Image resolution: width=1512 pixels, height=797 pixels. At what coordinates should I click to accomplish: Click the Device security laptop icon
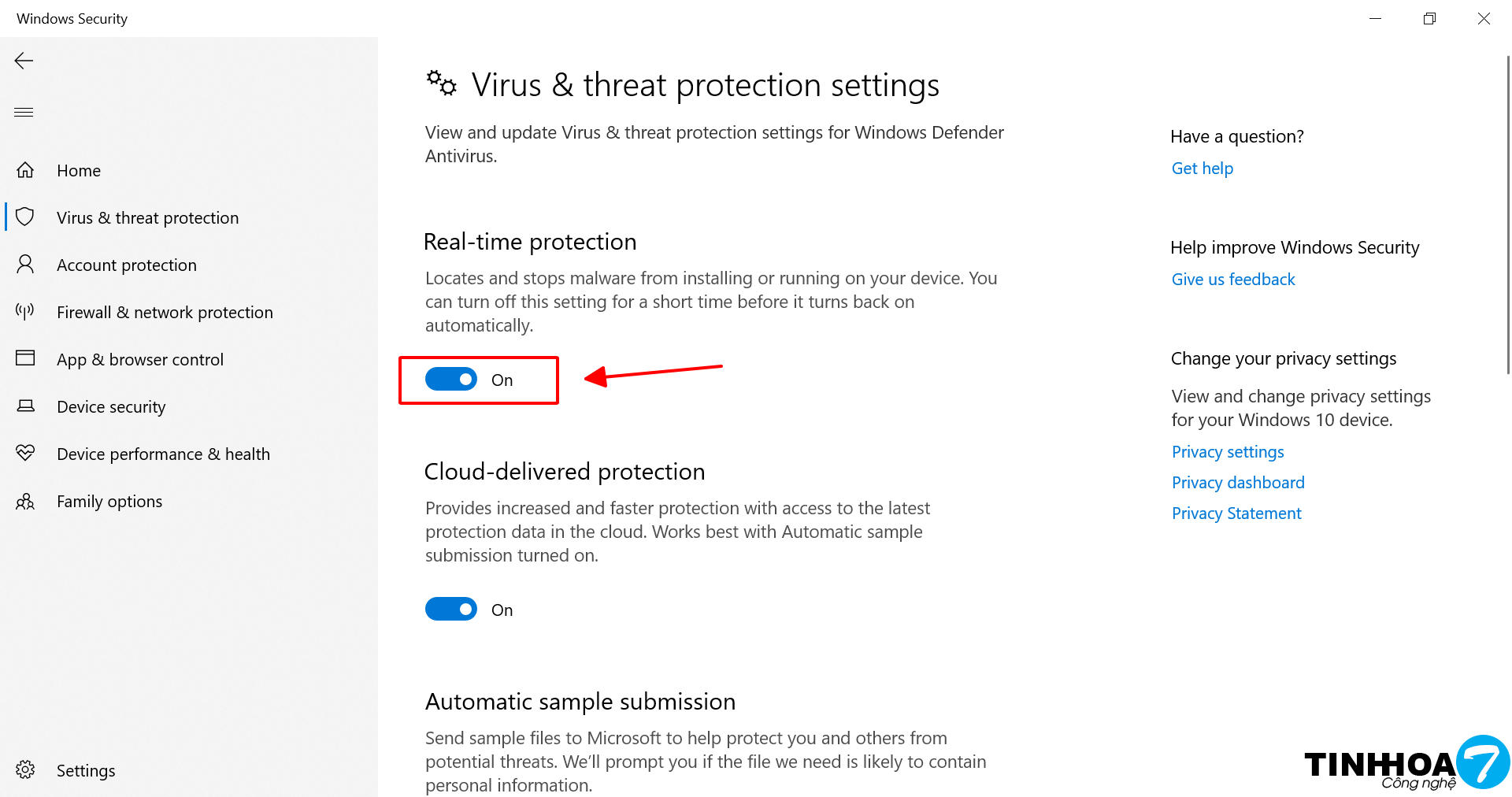[x=25, y=406]
